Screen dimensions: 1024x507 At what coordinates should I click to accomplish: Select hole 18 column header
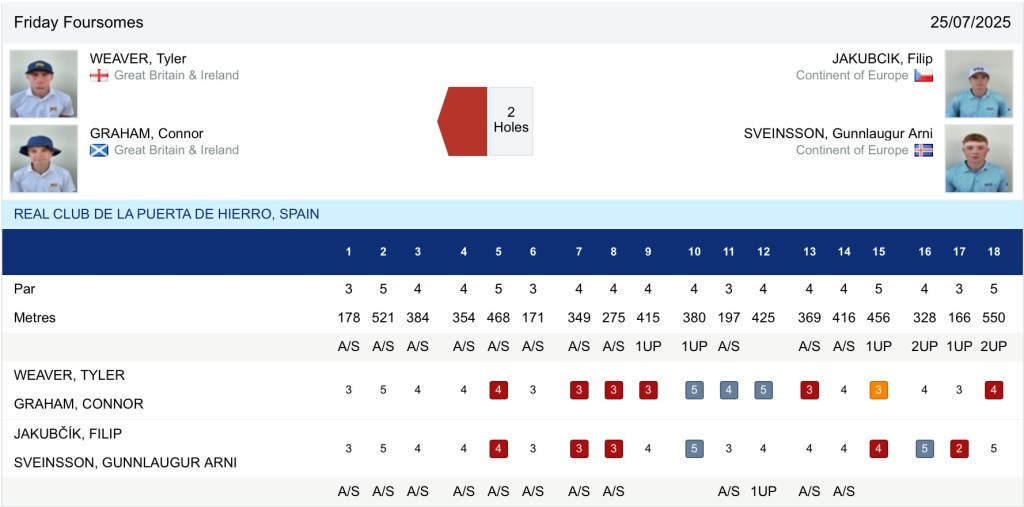[993, 251]
